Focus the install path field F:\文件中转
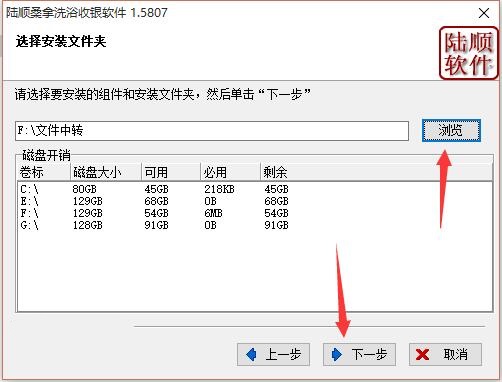 pos(212,131)
